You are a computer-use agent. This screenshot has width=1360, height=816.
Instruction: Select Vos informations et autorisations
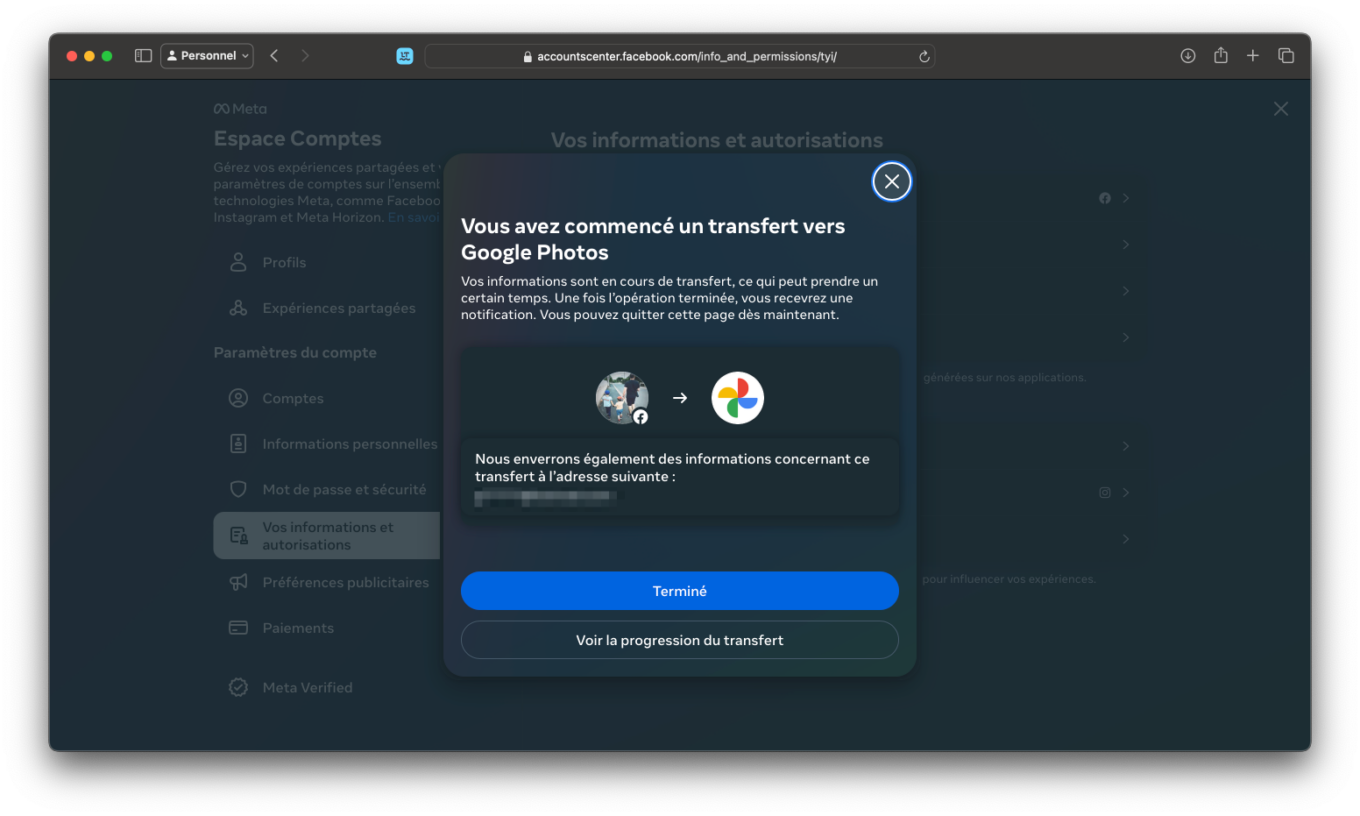(x=326, y=536)
